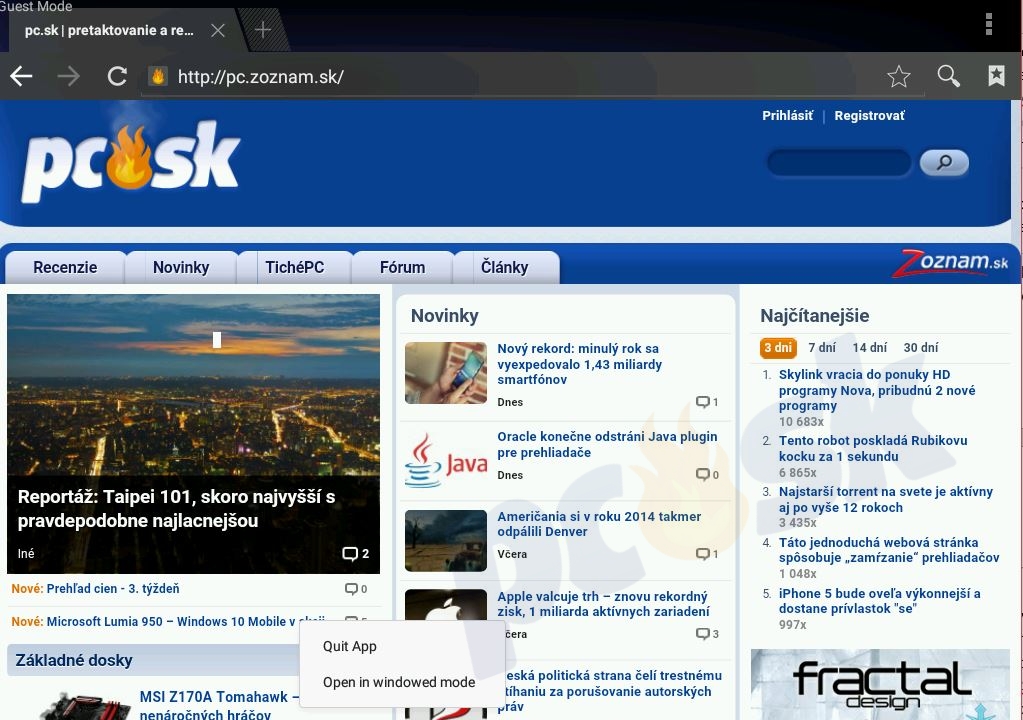Open the oldest torrent article
Image resolution: width=1023 pixels, height=720 pixels.
885,500
